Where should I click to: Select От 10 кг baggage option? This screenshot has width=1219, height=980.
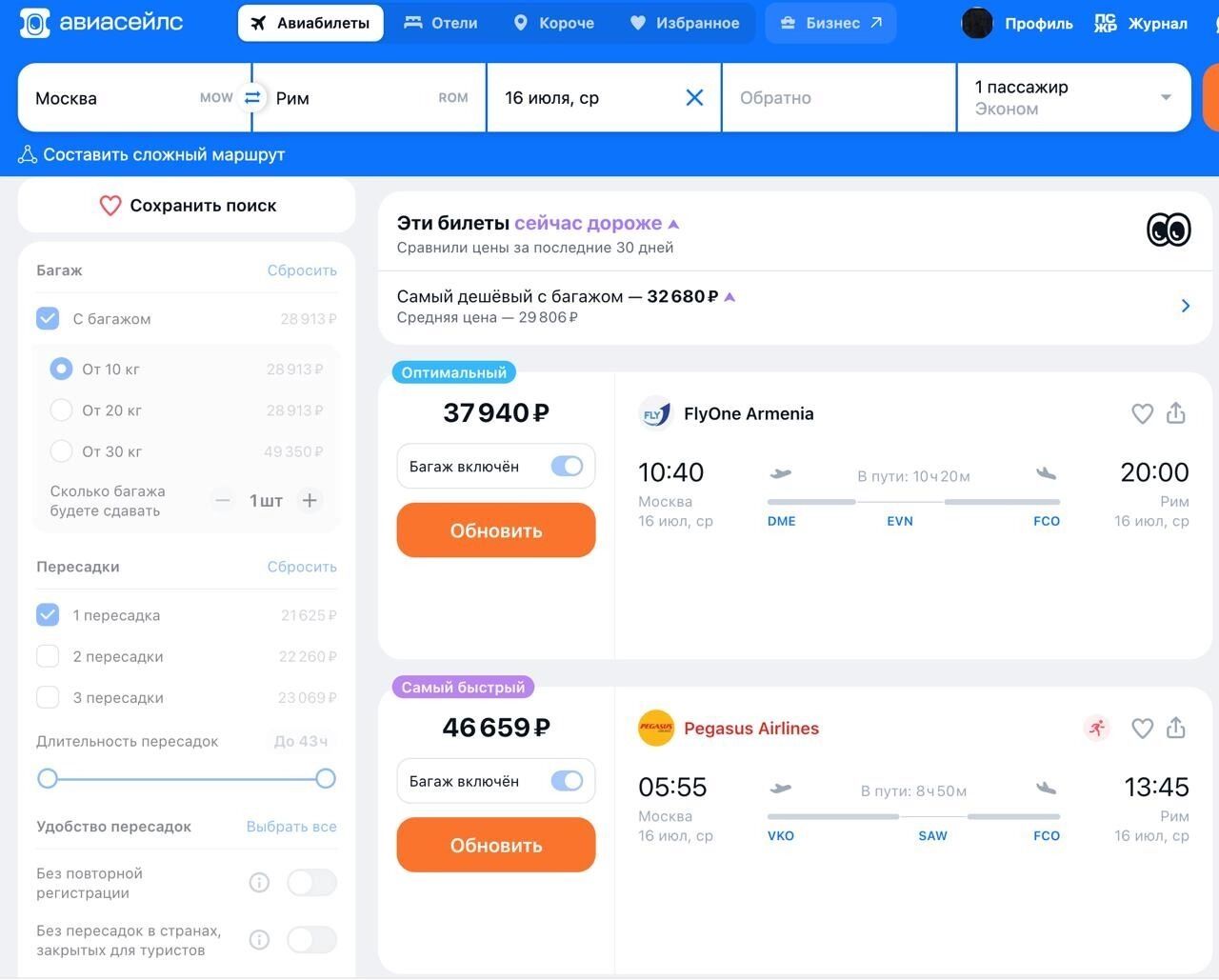tap(61, 369)
